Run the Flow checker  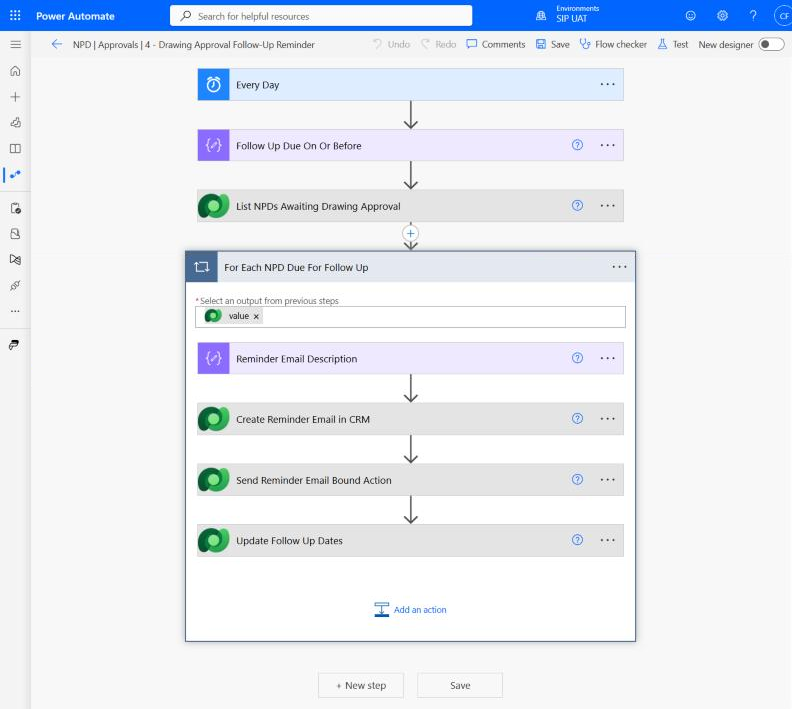[613, 44]
